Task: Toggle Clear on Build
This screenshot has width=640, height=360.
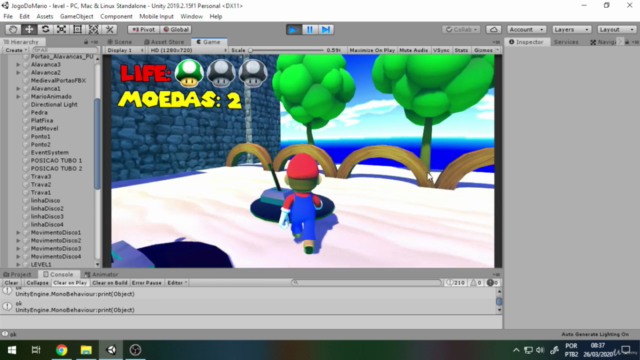Action: tap(110, 282)
